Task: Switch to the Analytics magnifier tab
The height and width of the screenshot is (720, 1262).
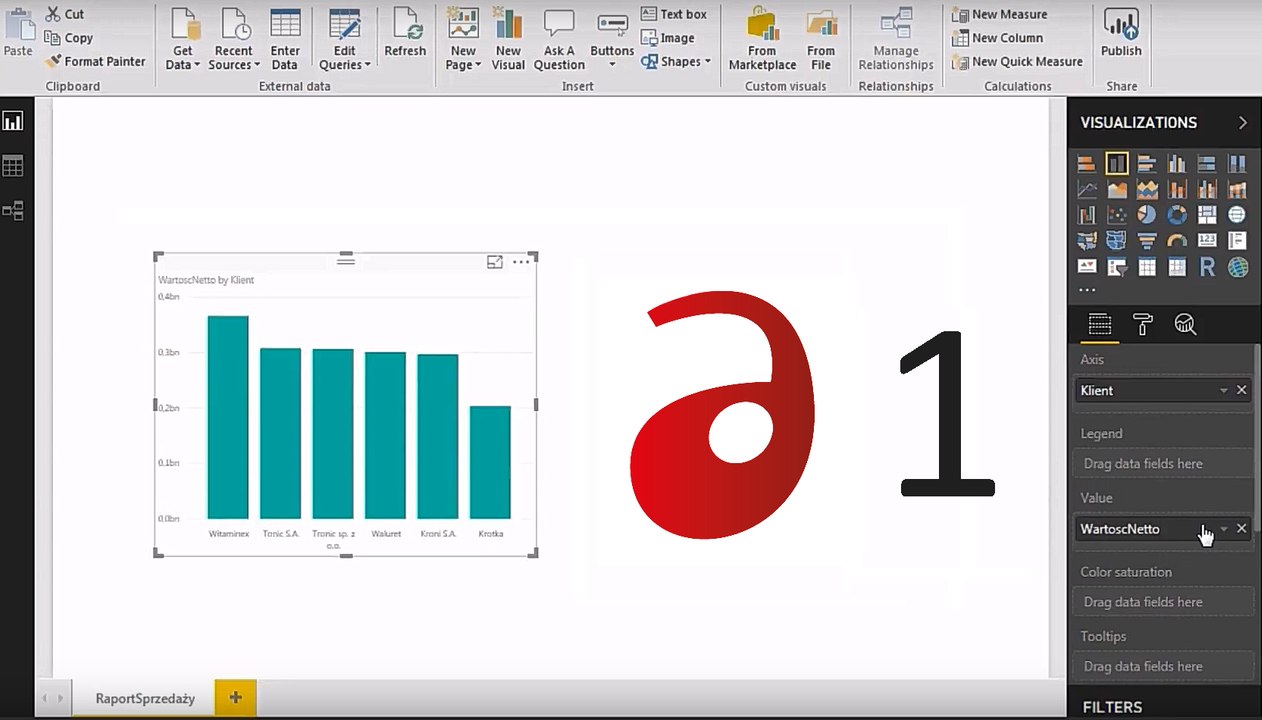Action: 1185,324
